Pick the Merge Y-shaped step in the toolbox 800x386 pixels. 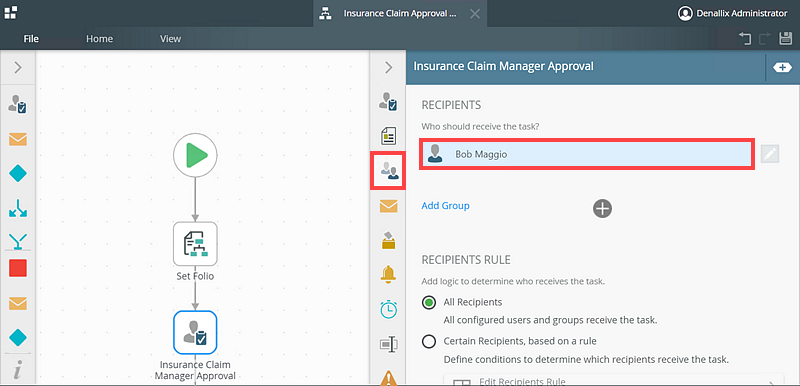click(18, 241)
